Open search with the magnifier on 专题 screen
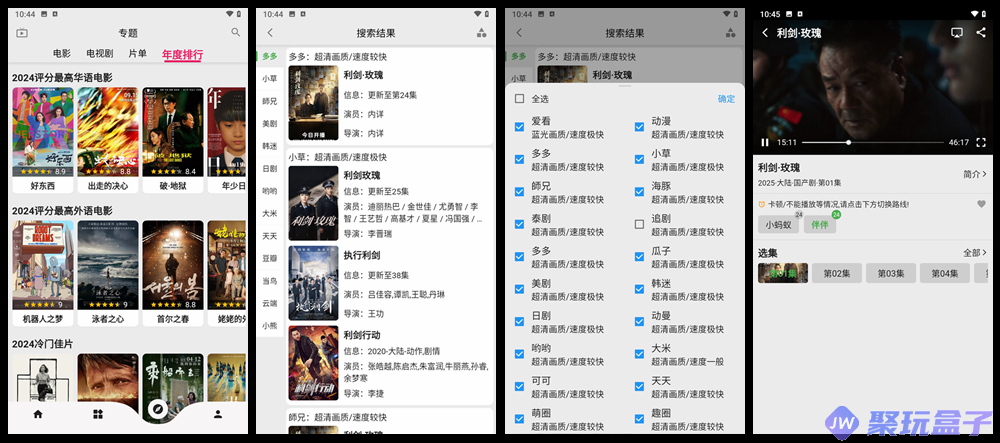The image size is (1000, 443). point(236,33)
